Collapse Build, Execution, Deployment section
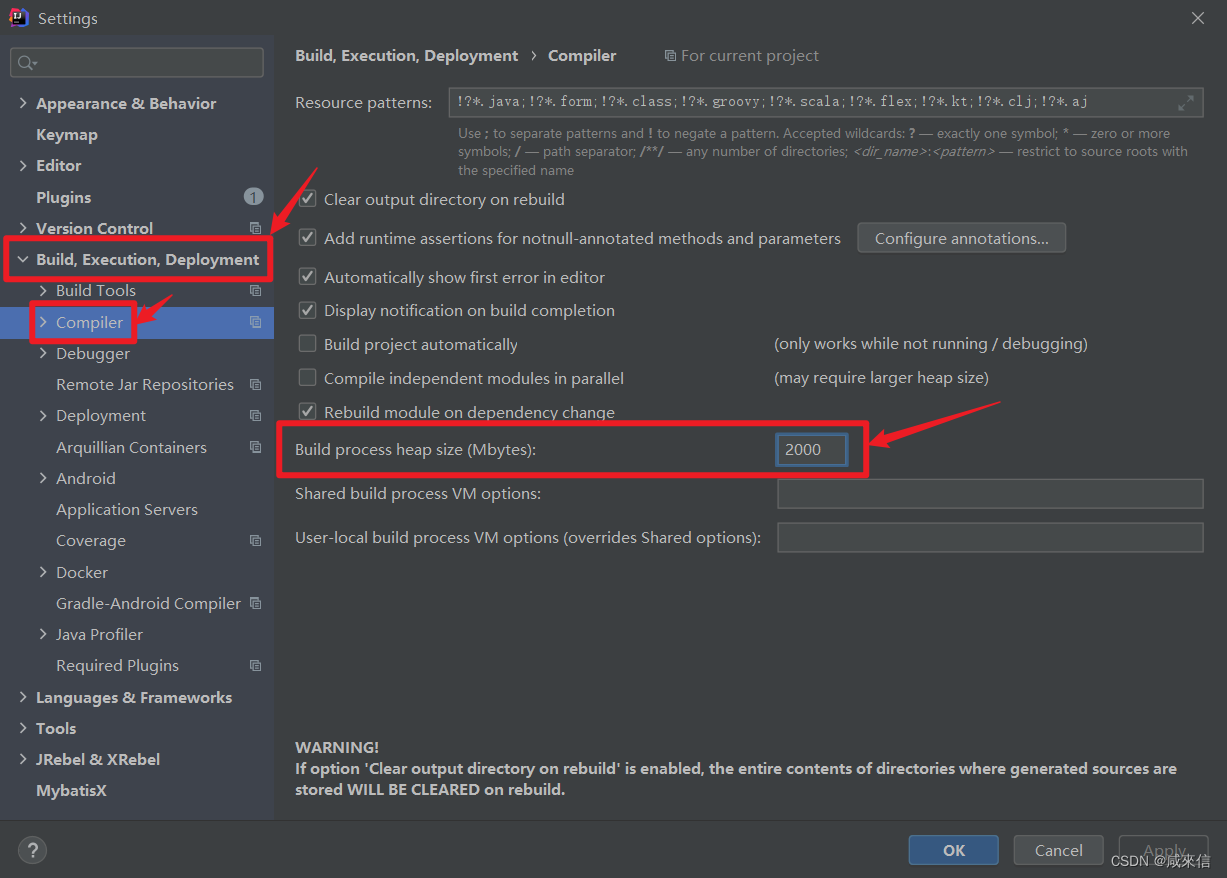1227x878 pixels. coord(23,259)
